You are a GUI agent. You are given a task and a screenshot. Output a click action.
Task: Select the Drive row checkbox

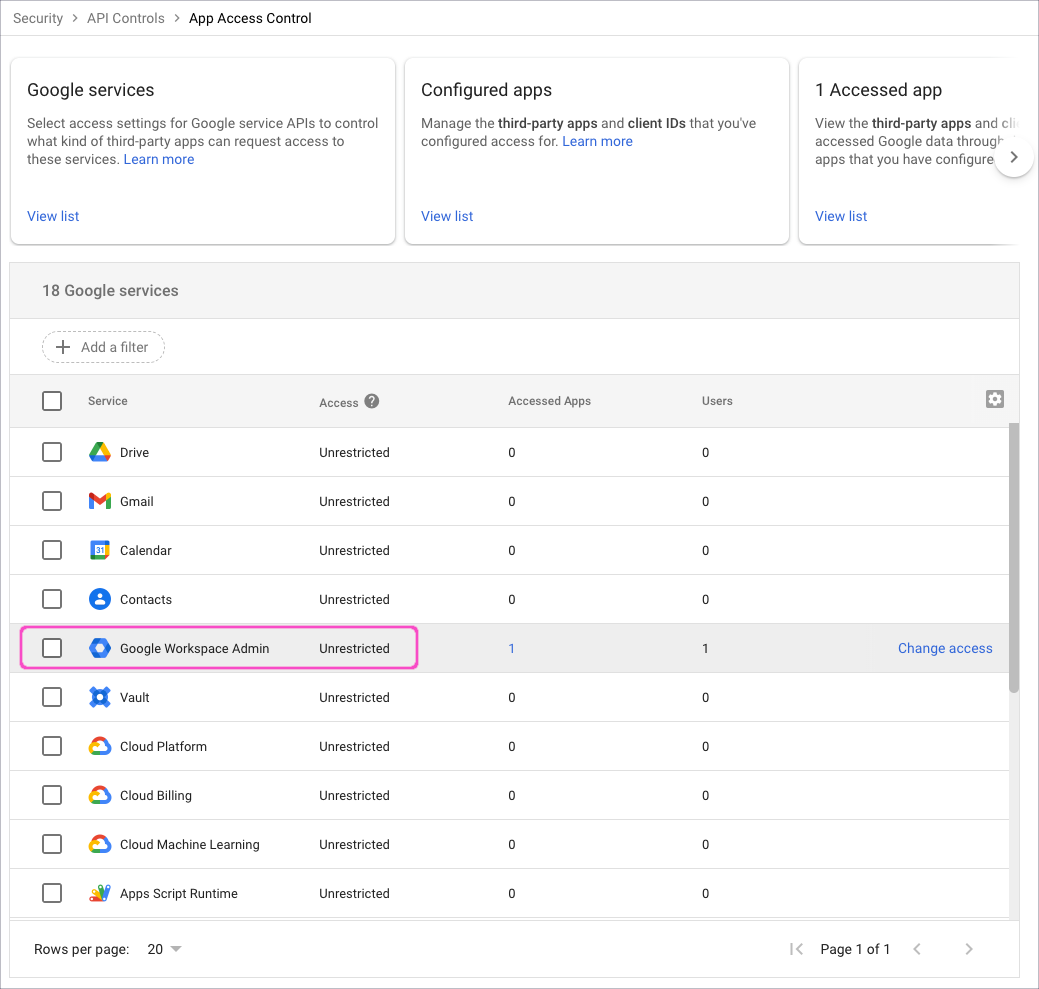pos(52,452)
